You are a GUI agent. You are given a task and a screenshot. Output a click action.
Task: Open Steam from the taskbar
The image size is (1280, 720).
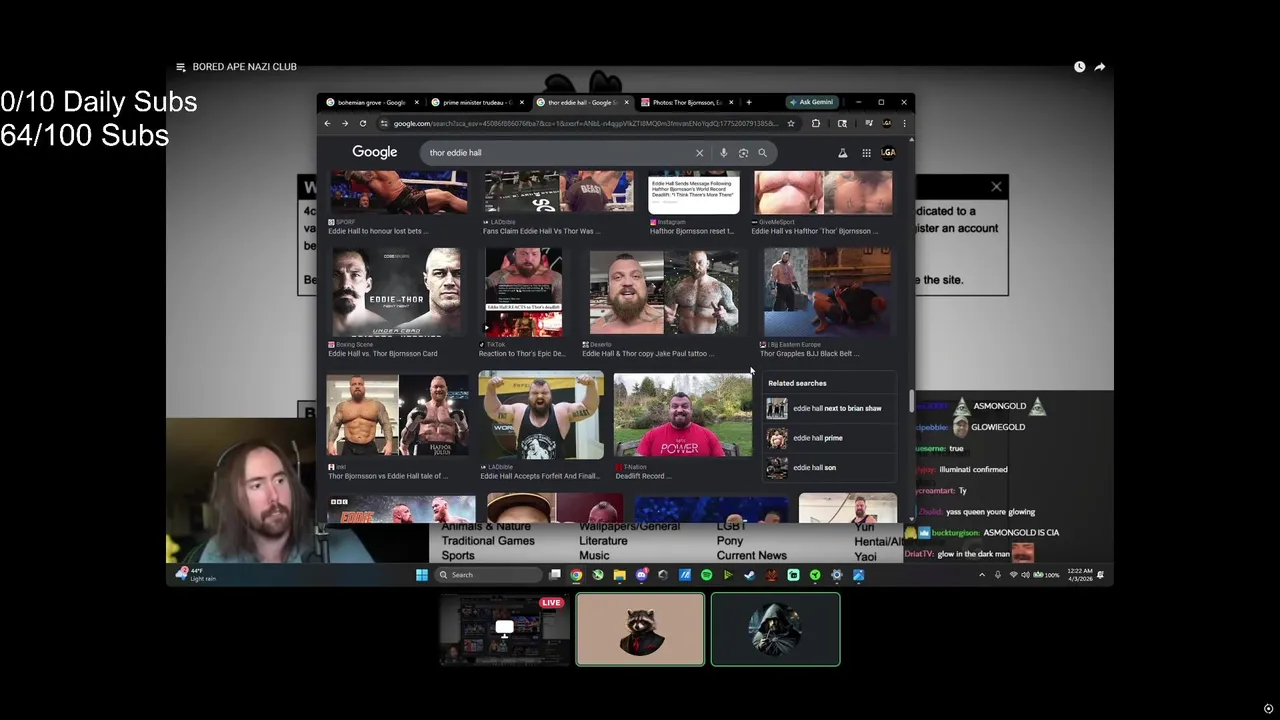(x=749, y=575)
